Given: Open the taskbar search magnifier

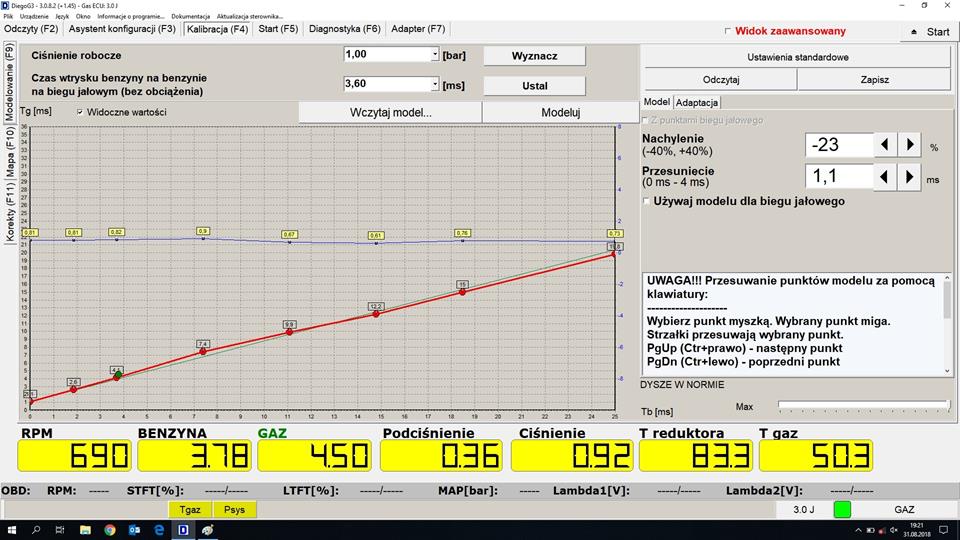Looking at the screenshot, I should (36, 530).
